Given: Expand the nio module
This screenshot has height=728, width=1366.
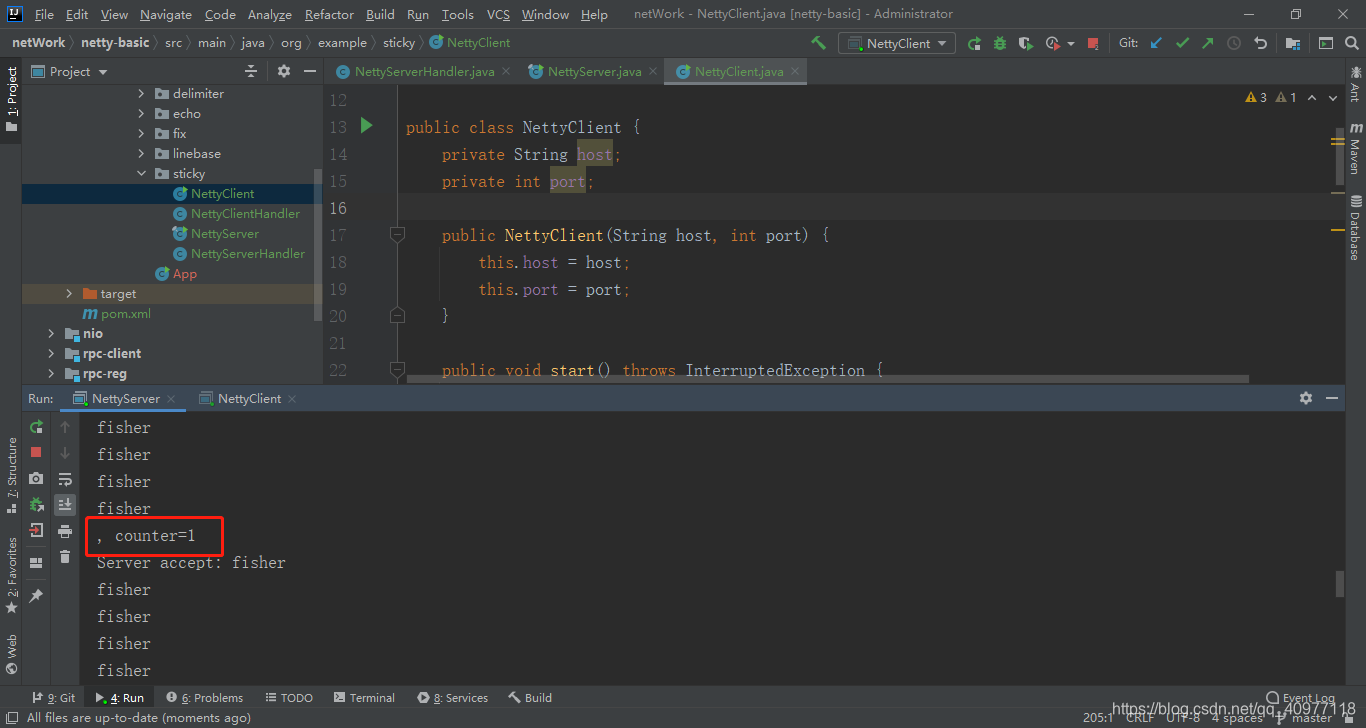Looking at the screenshot, I should click(51, 333).
